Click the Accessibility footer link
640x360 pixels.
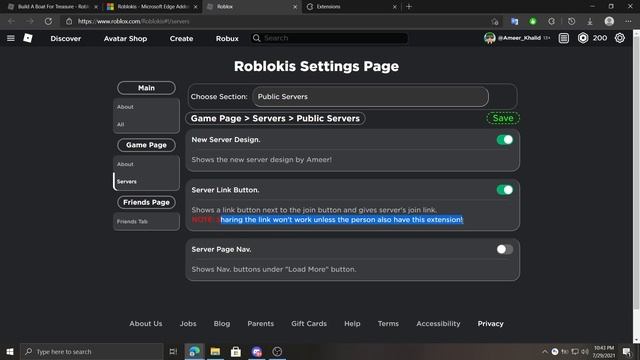tap(438, 323)
